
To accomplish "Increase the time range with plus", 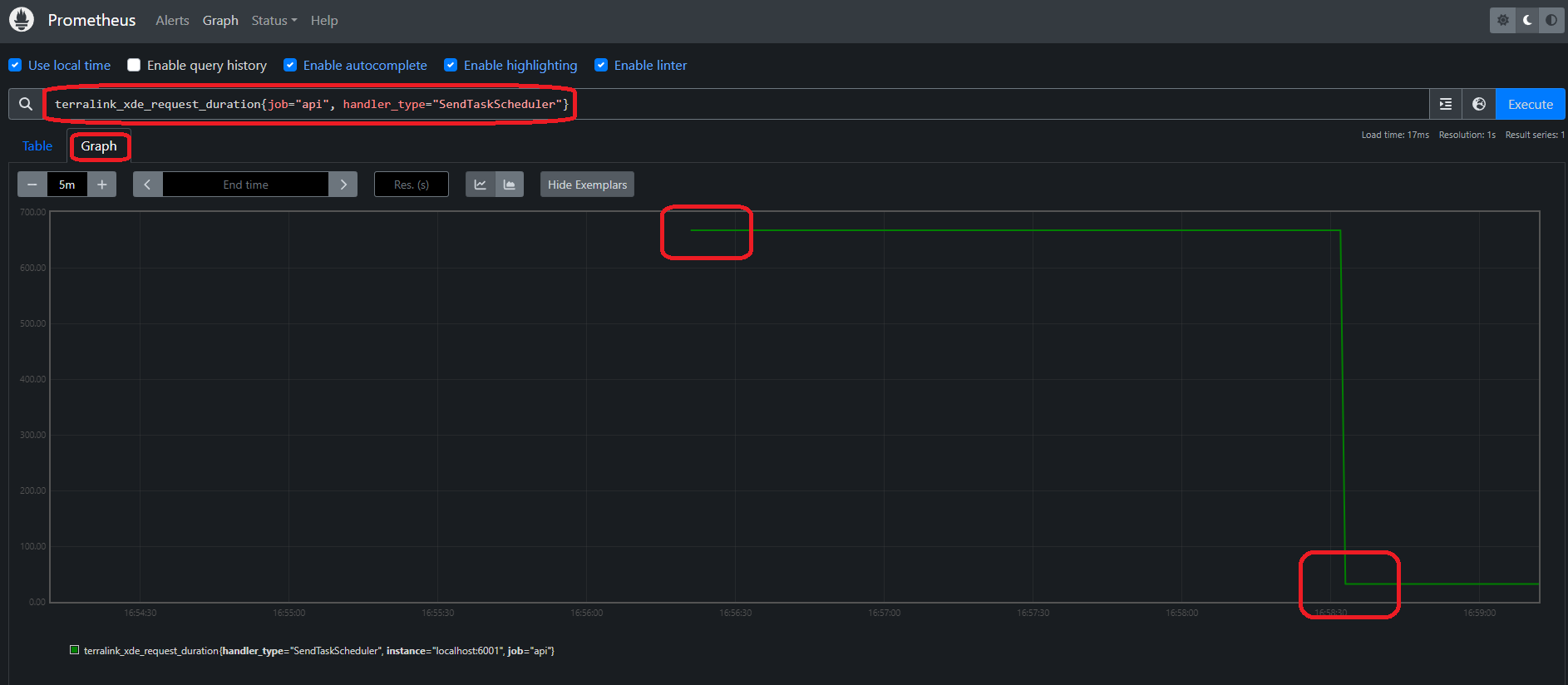I will tap(102, 185).
